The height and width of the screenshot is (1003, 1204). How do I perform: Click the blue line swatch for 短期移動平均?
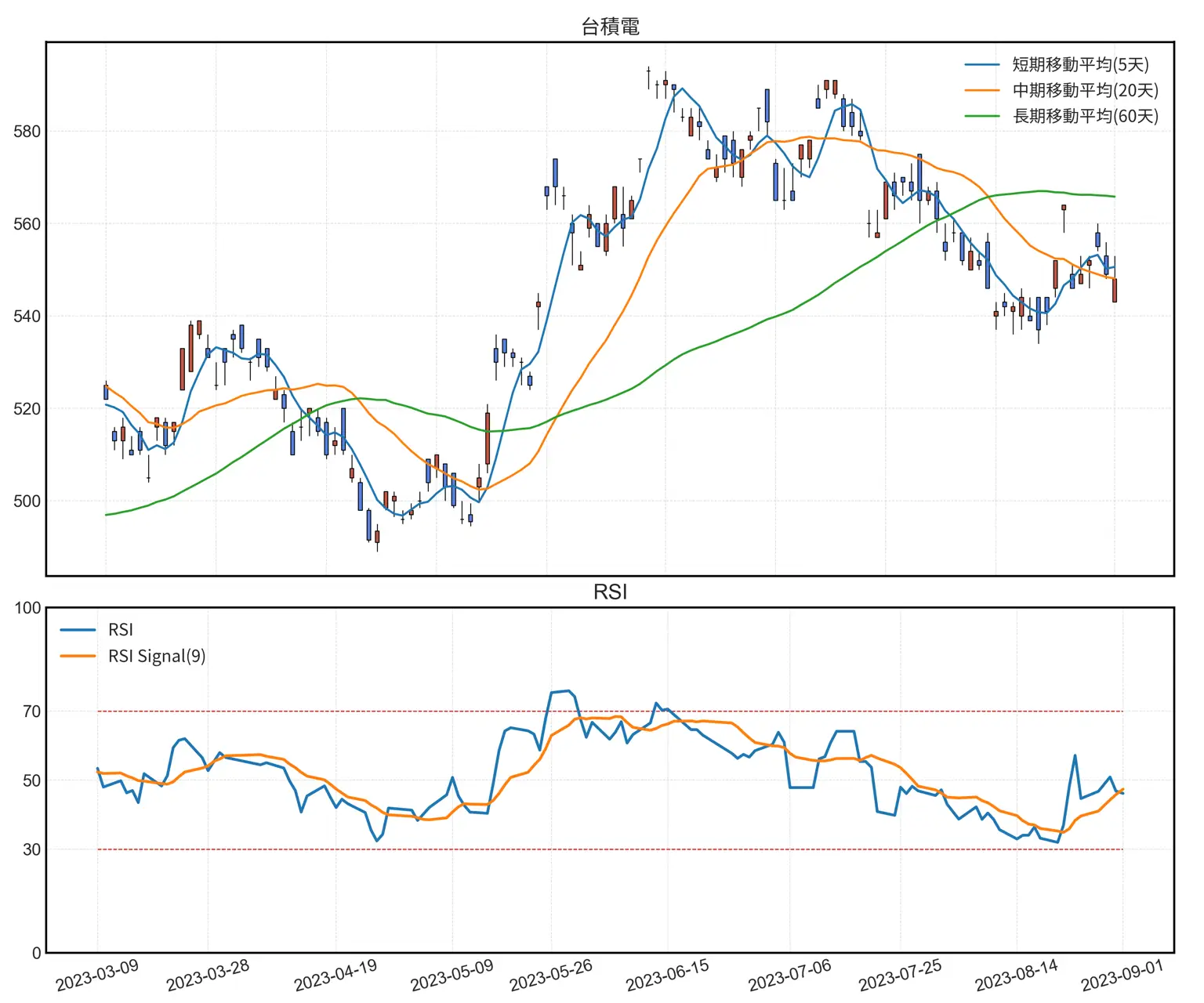[981, 65]
